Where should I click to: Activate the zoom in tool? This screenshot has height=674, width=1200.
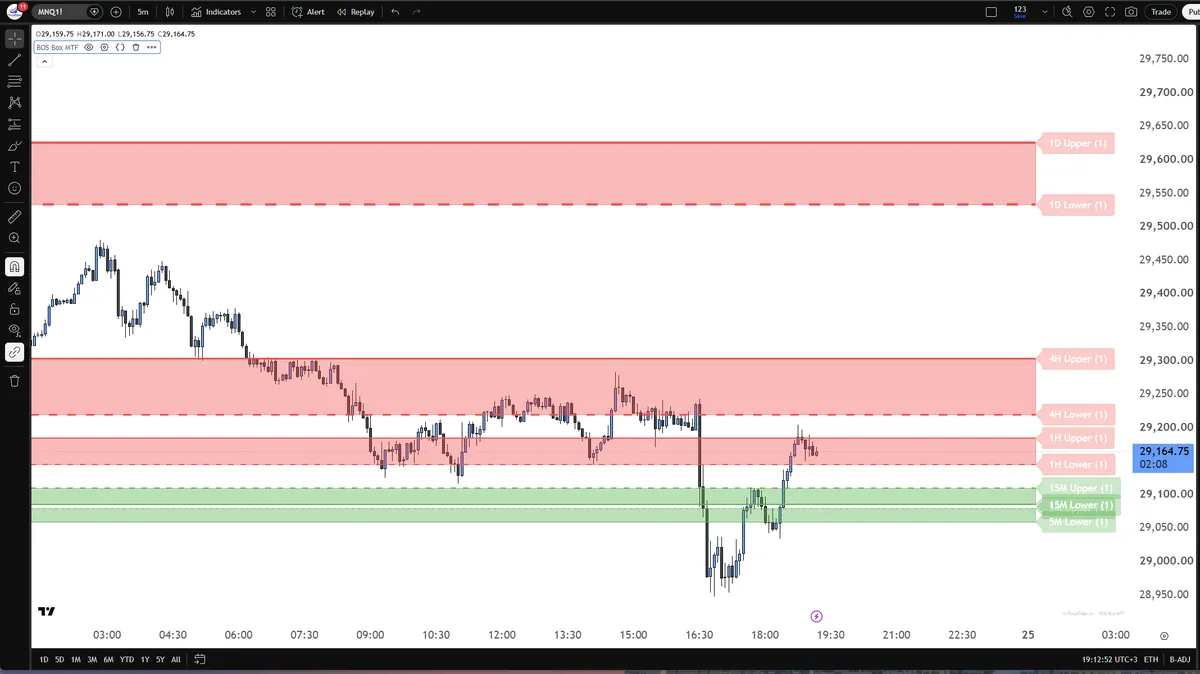click(15, 238)
